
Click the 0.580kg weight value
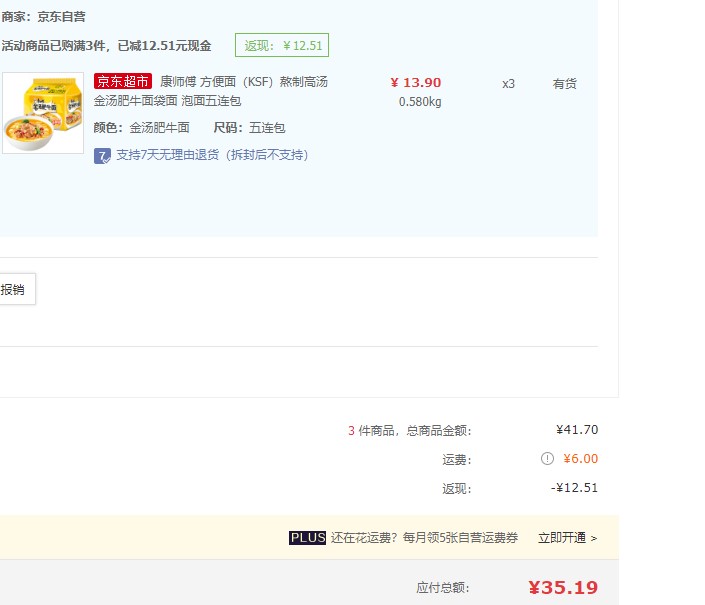(420, 102)
